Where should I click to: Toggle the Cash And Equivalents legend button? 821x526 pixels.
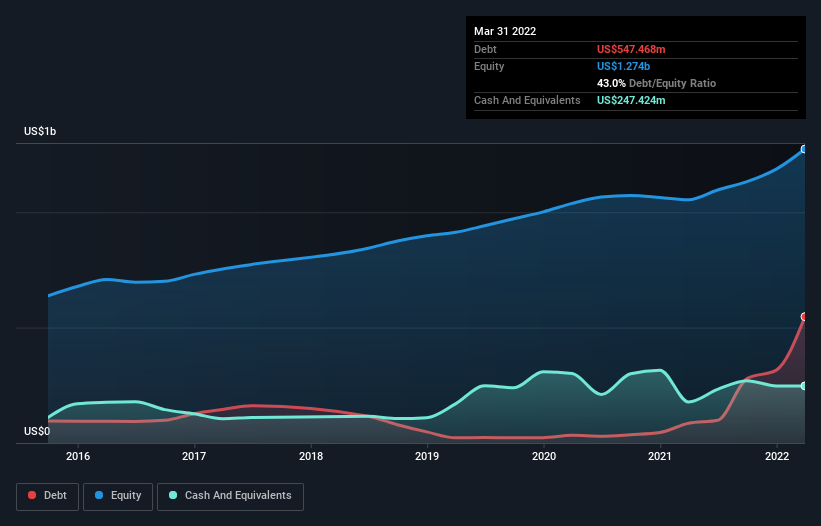230,496
